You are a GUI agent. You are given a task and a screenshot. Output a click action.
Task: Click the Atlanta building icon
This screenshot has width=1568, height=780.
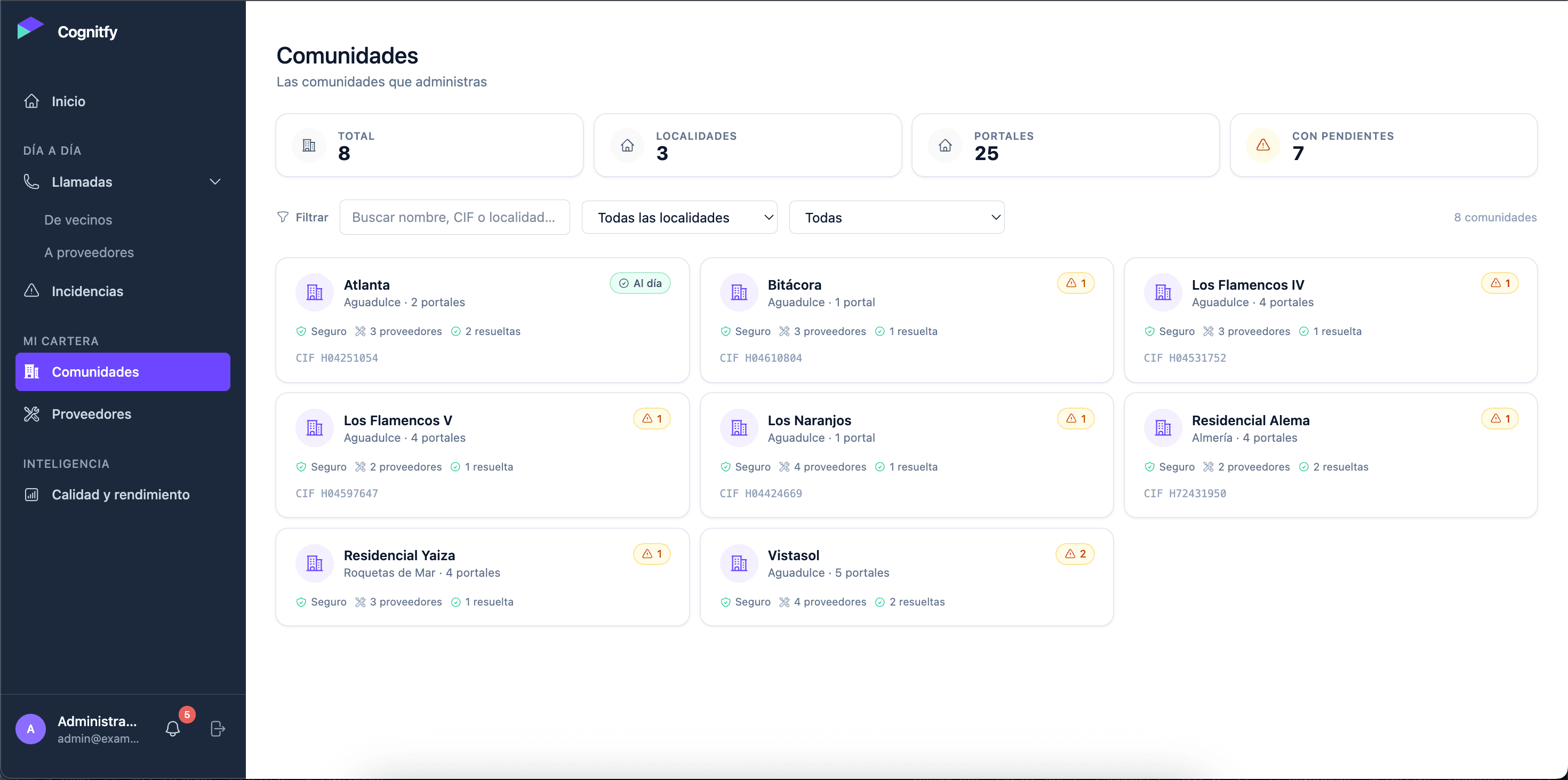point(315,293)
